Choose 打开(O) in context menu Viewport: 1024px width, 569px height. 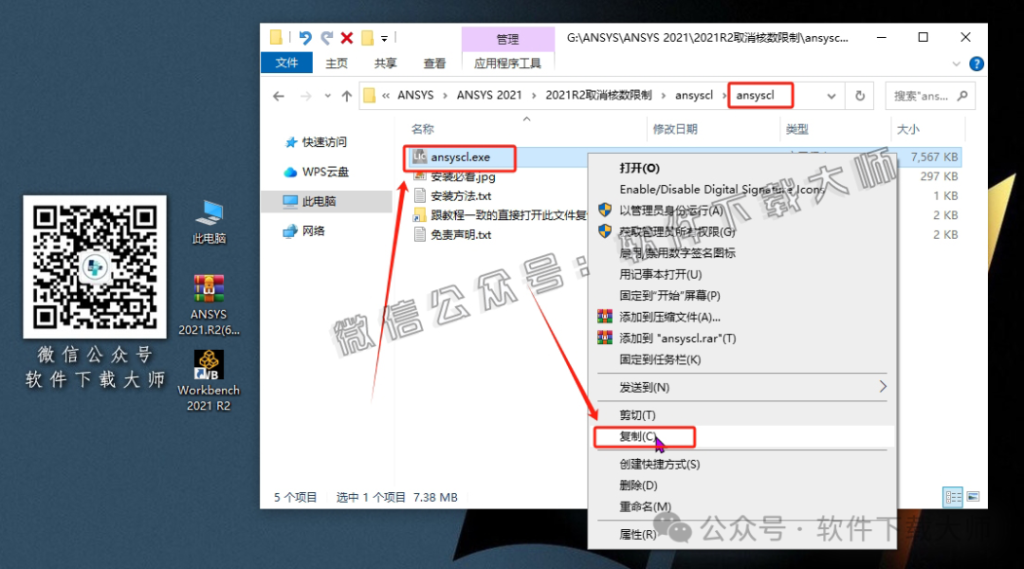point(639,168)
